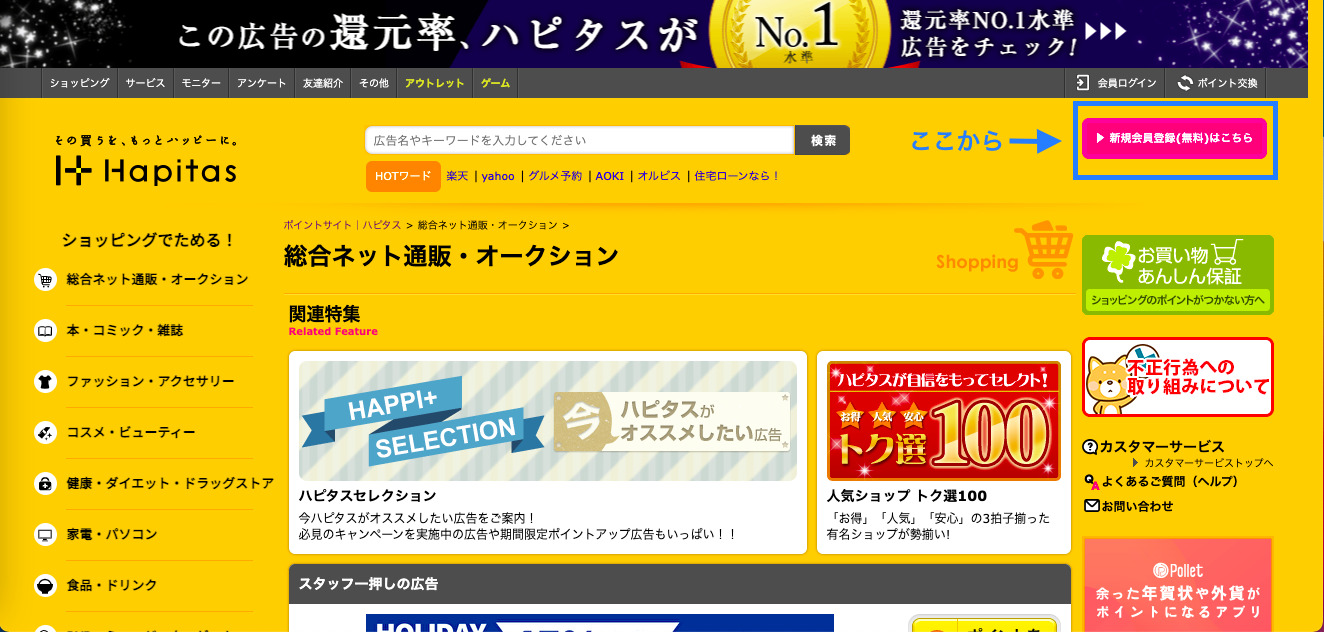
Task: Click the book icon beside 本・コミック・雑誌
Action: pos(45,331)
